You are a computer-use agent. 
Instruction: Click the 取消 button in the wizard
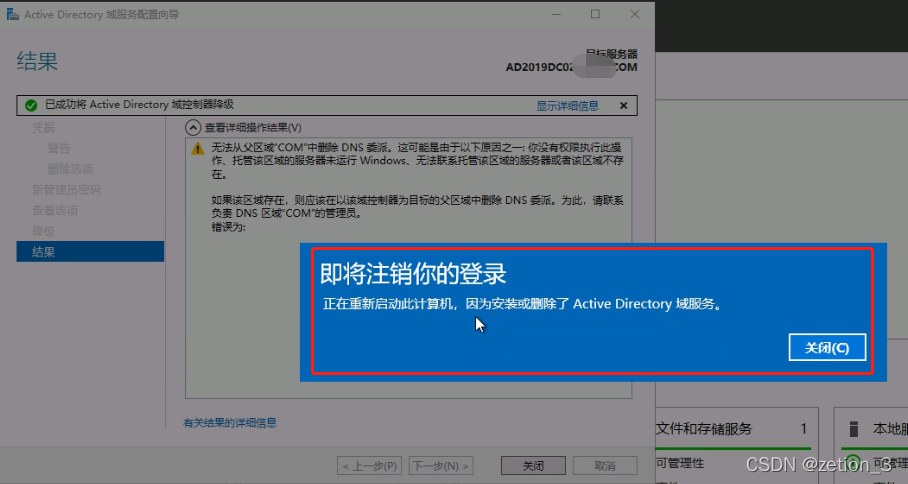click(605, 465)
